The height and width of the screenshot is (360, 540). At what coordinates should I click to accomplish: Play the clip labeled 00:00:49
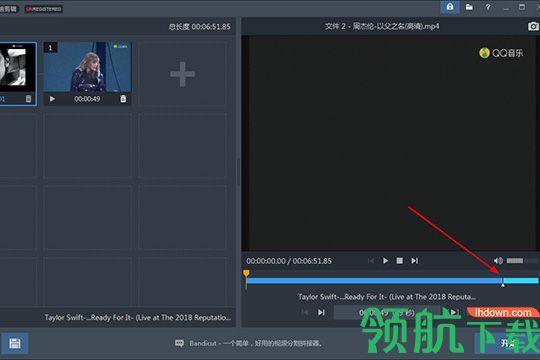[x=52, y=99]
